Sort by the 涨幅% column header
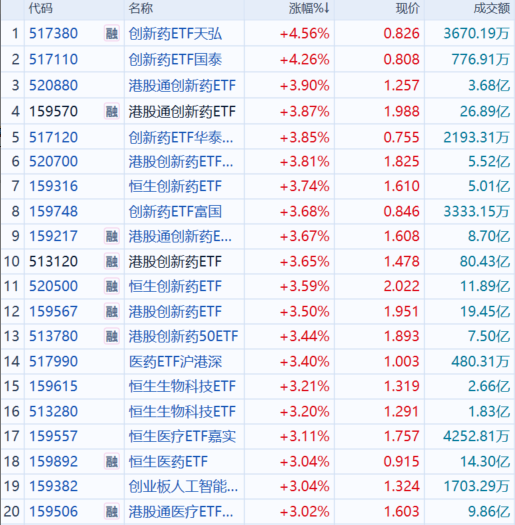The width and height of the screenshot is (515, 525). (x=309, y=8)
